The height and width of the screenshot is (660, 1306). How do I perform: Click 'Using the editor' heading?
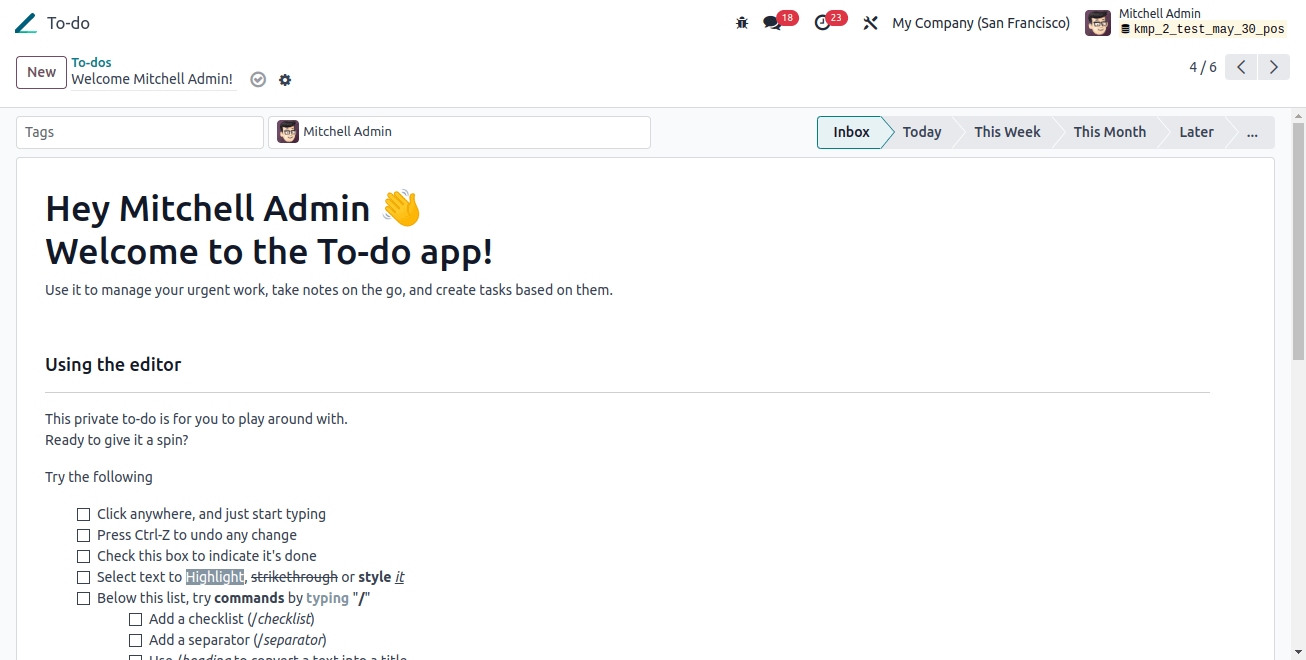tap(113, 365)
